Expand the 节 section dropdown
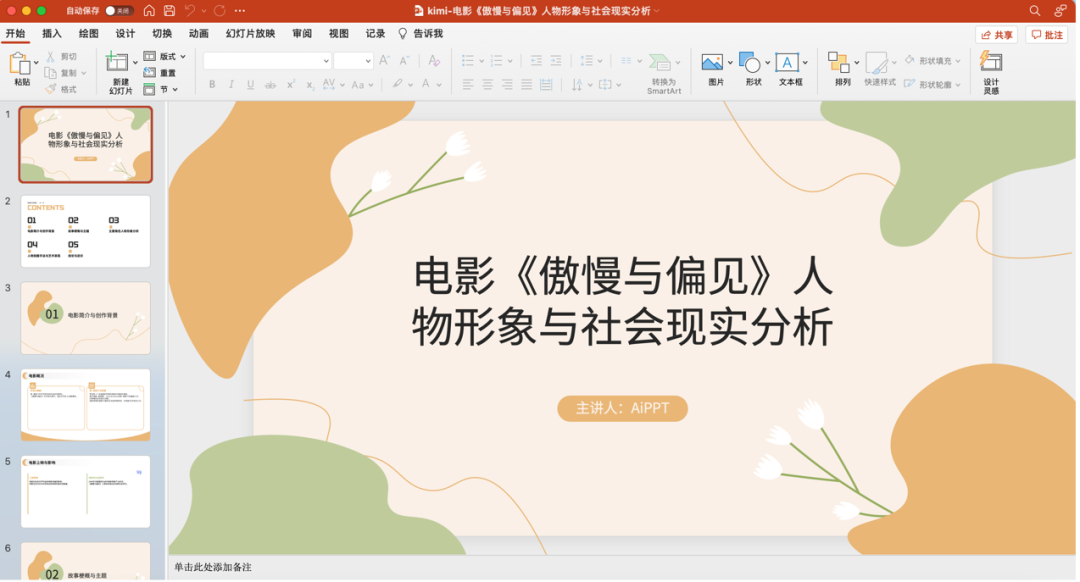1080x582 pixels. [x=175, y=90]
